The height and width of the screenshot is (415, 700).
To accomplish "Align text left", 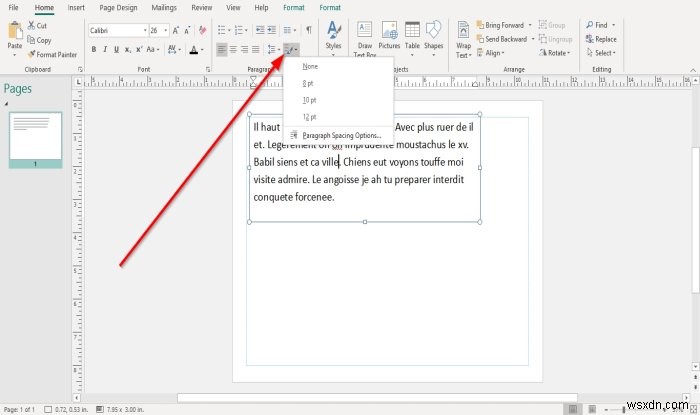I will [x=221, y=49].
